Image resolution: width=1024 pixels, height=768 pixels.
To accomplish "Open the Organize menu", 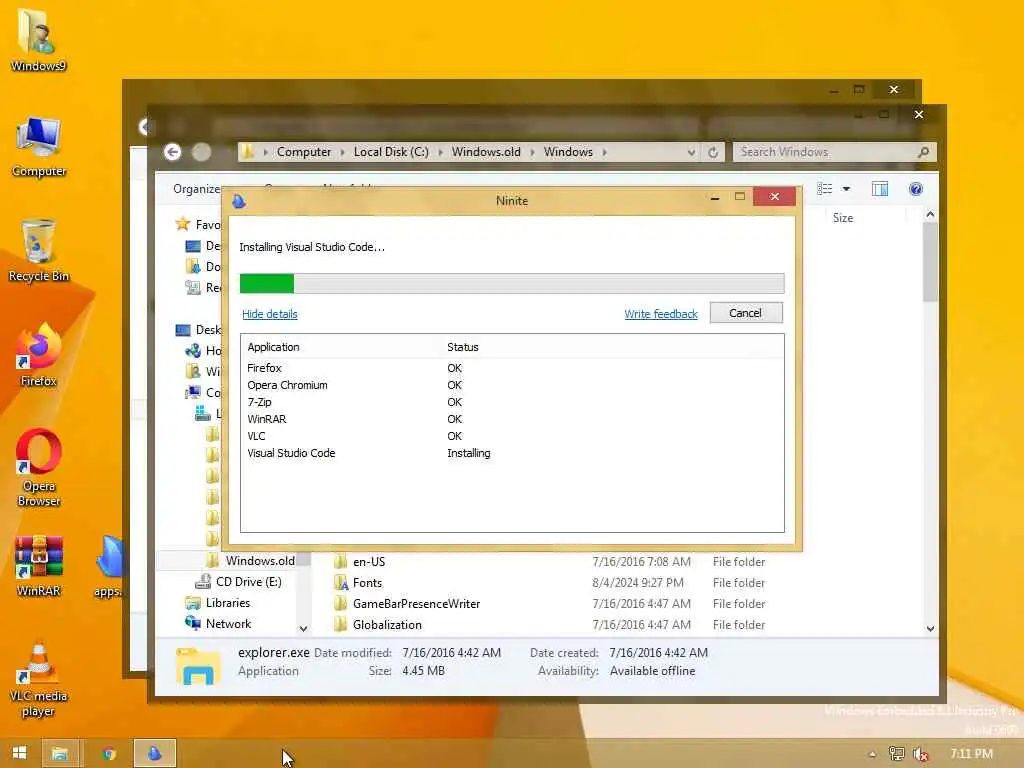I will click(x=197, y=189).
